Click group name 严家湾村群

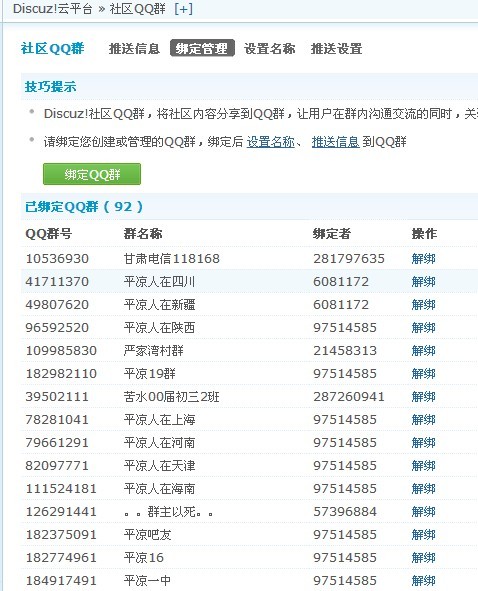point(153,351)
